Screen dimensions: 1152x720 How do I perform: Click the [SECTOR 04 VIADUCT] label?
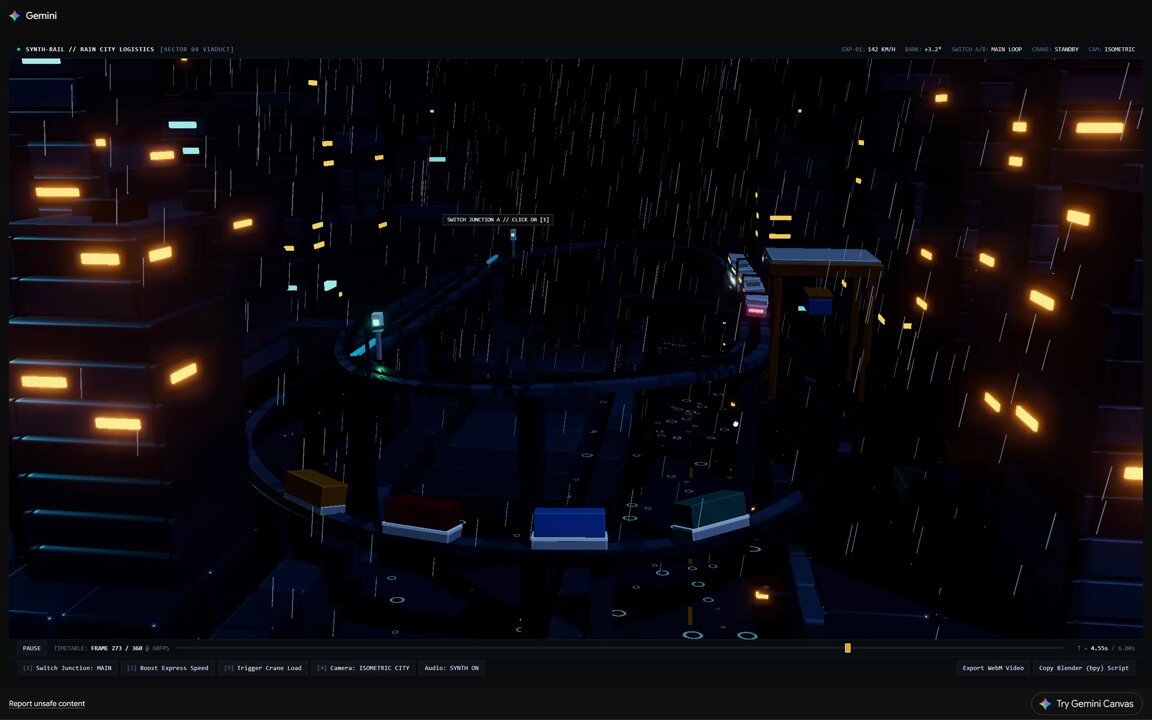point(197,49)
